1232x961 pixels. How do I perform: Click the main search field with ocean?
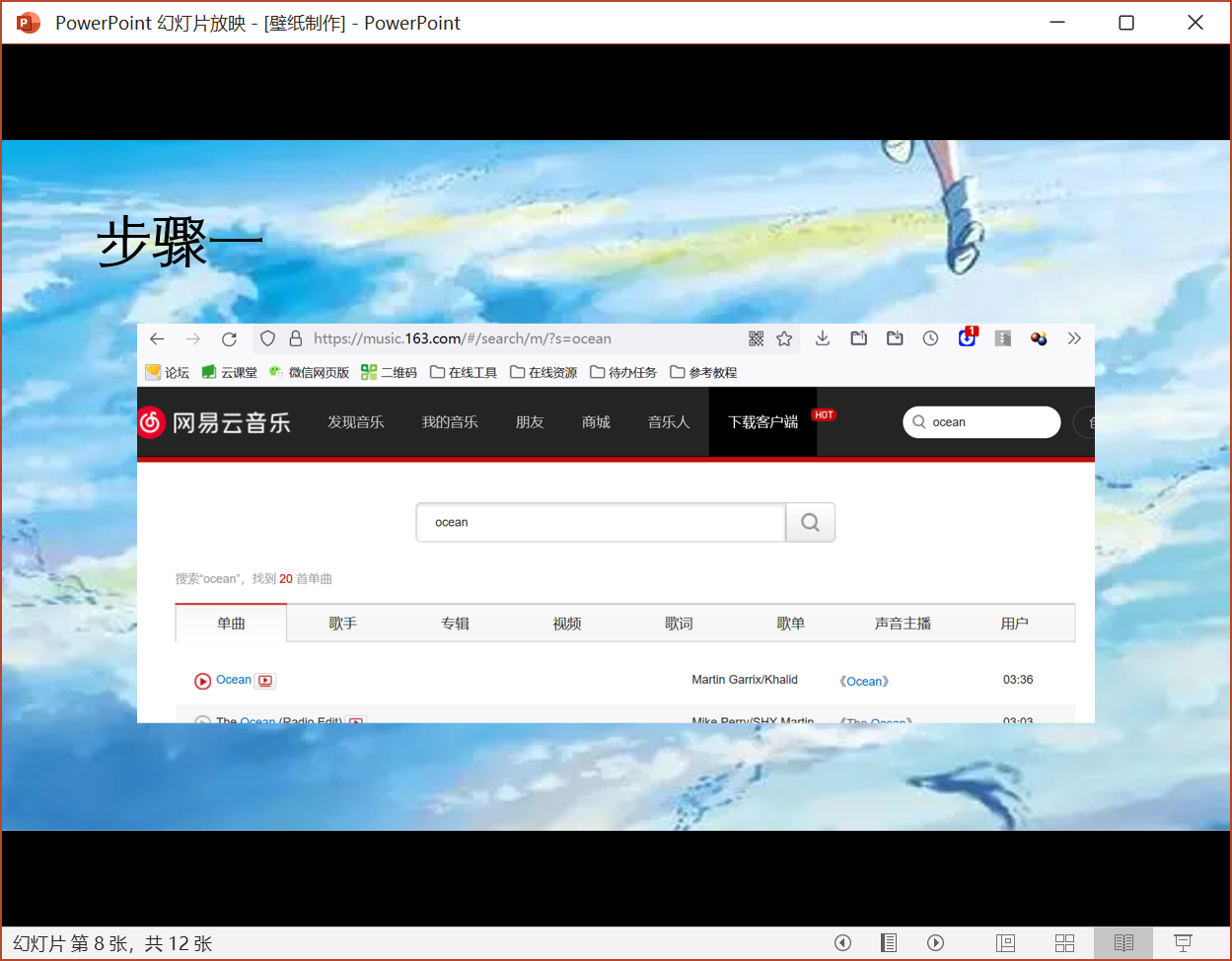[601, 522]
